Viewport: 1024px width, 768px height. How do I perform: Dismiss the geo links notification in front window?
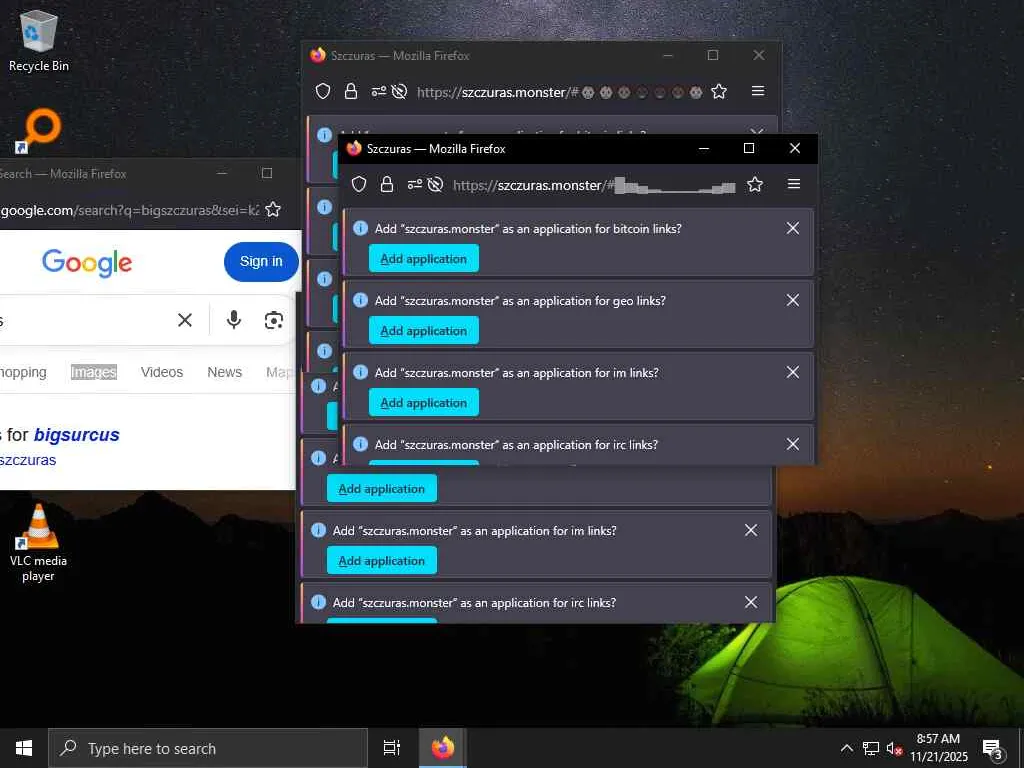(792, 300)
